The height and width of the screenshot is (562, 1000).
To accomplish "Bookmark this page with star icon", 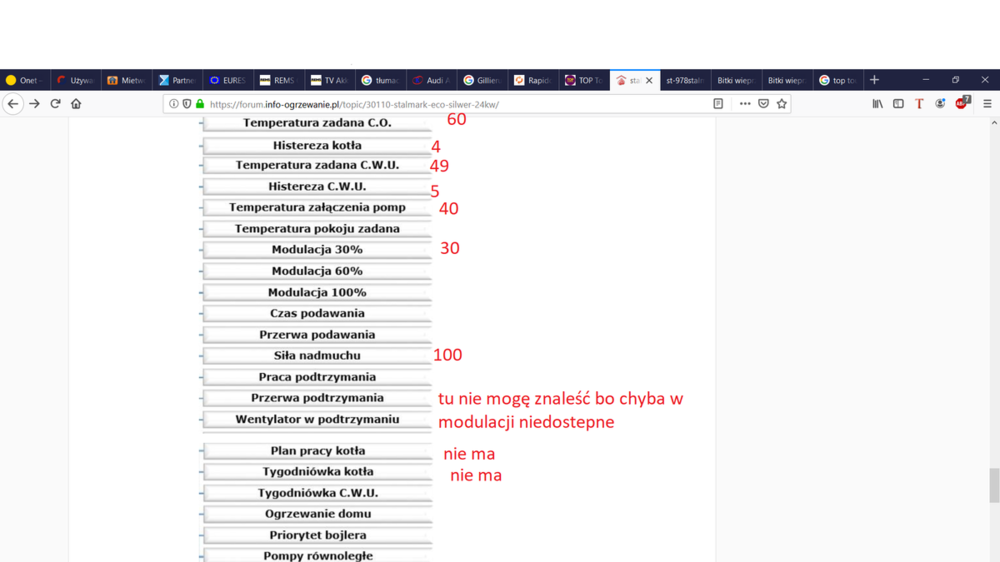I will pyautogui.click(x=782, y=104).
